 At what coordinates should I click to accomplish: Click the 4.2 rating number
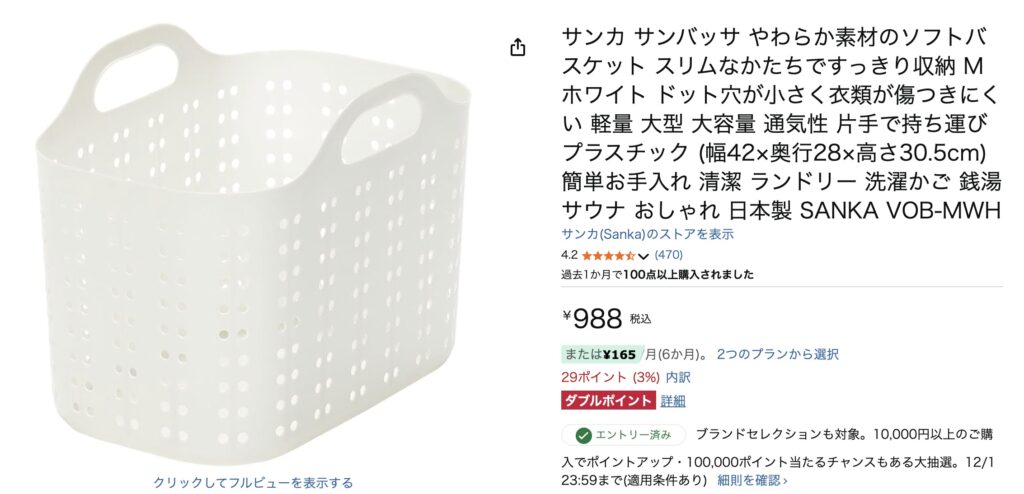(x=569, y=255)
